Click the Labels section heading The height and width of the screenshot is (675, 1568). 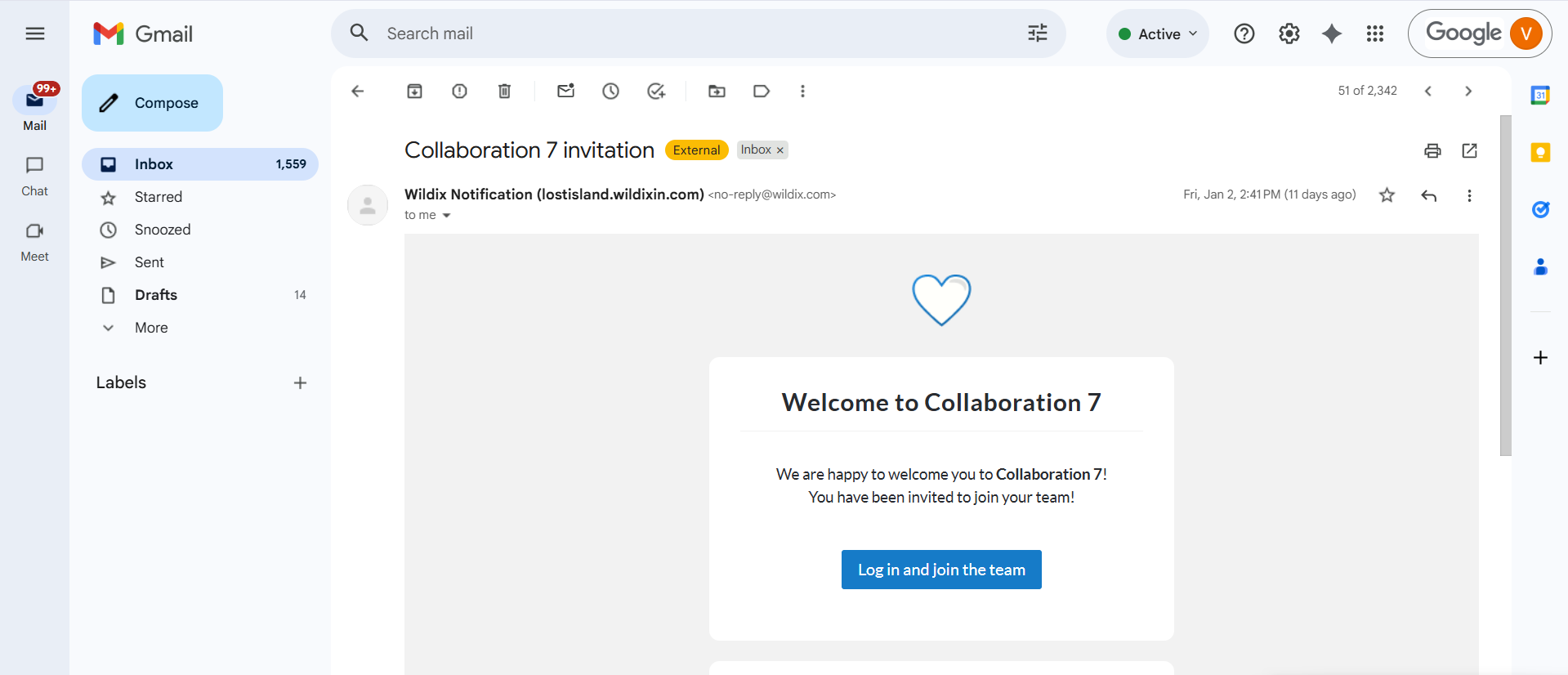[121, 382]
